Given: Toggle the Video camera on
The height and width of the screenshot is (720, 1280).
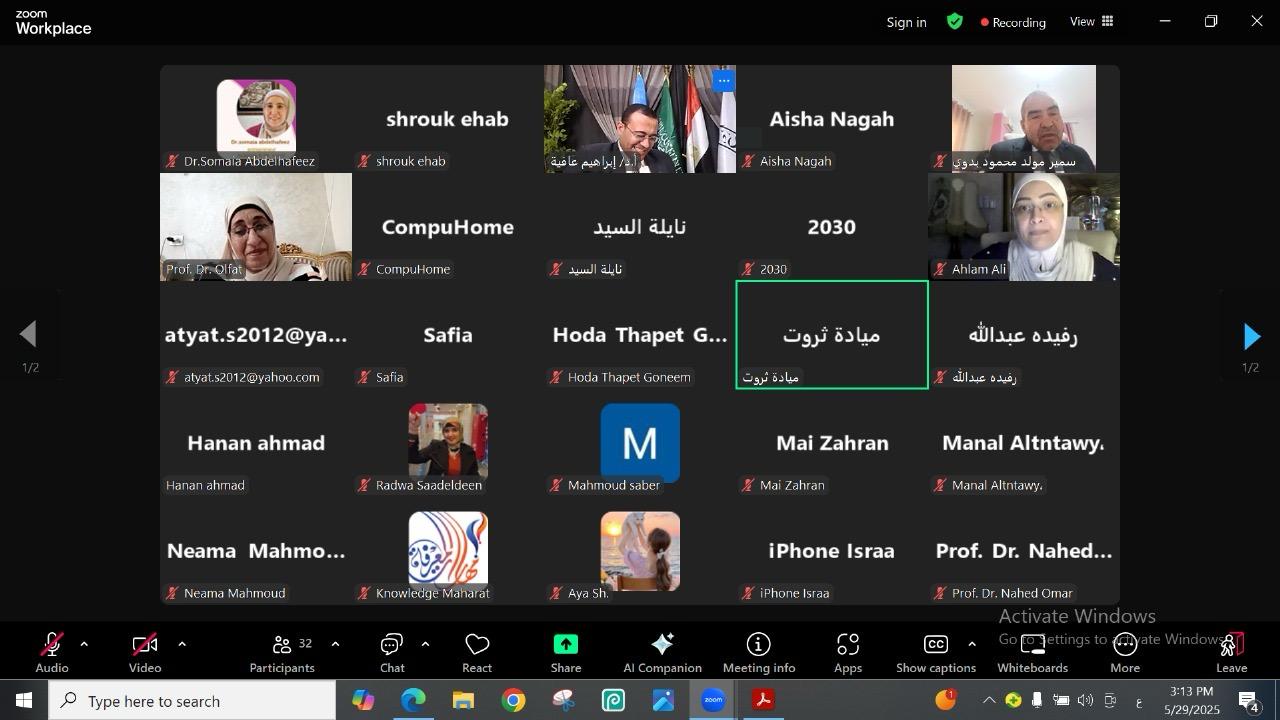Looking at the screenshot, I should 145,652.
